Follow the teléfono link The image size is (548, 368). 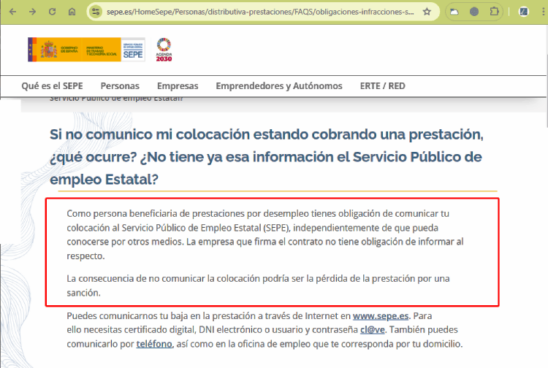coord(154,344)
